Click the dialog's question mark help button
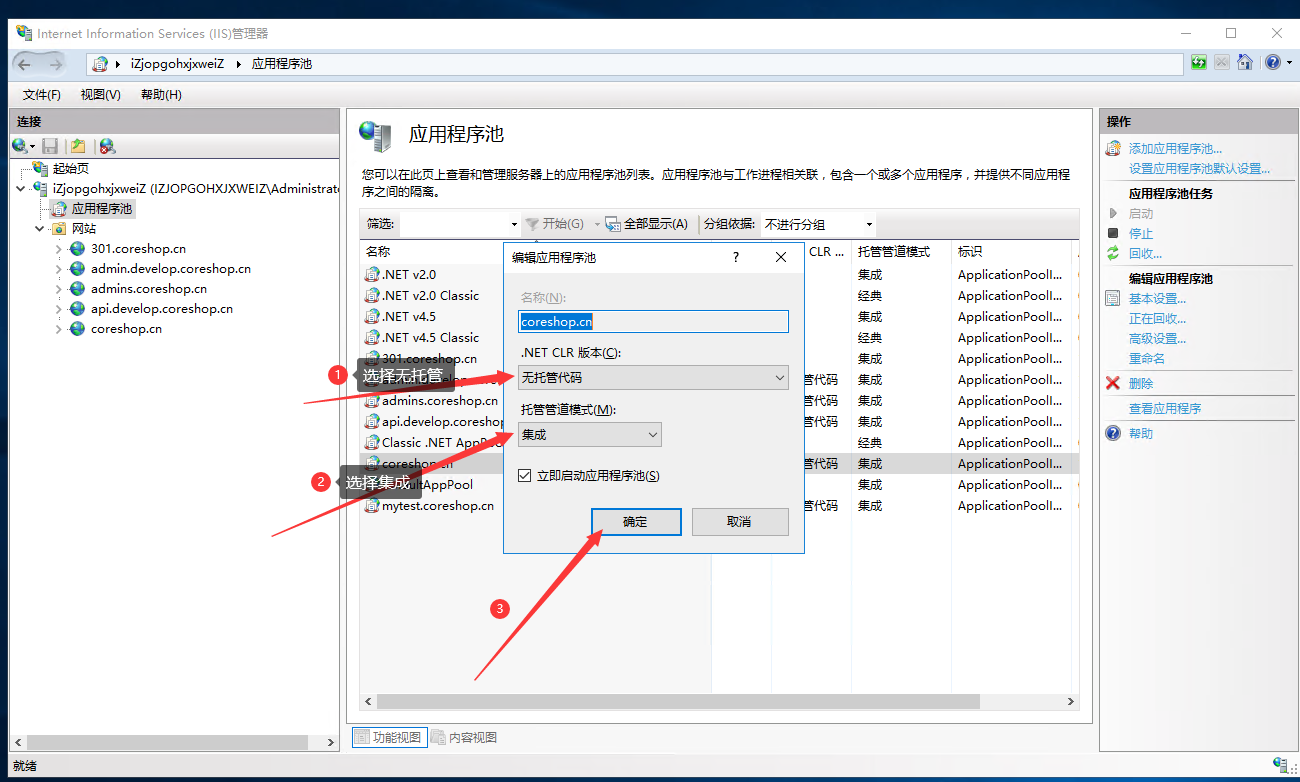This screenshot has height=782, width=1300. pos(737,257)
